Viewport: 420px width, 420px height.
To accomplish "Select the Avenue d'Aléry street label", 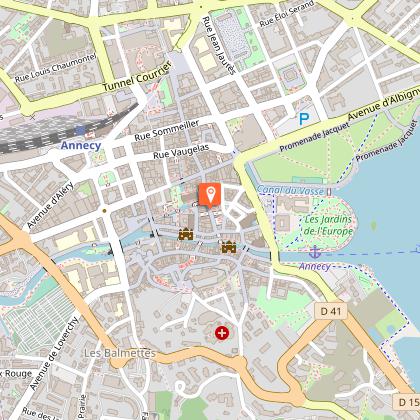I will tap(50, 205).
